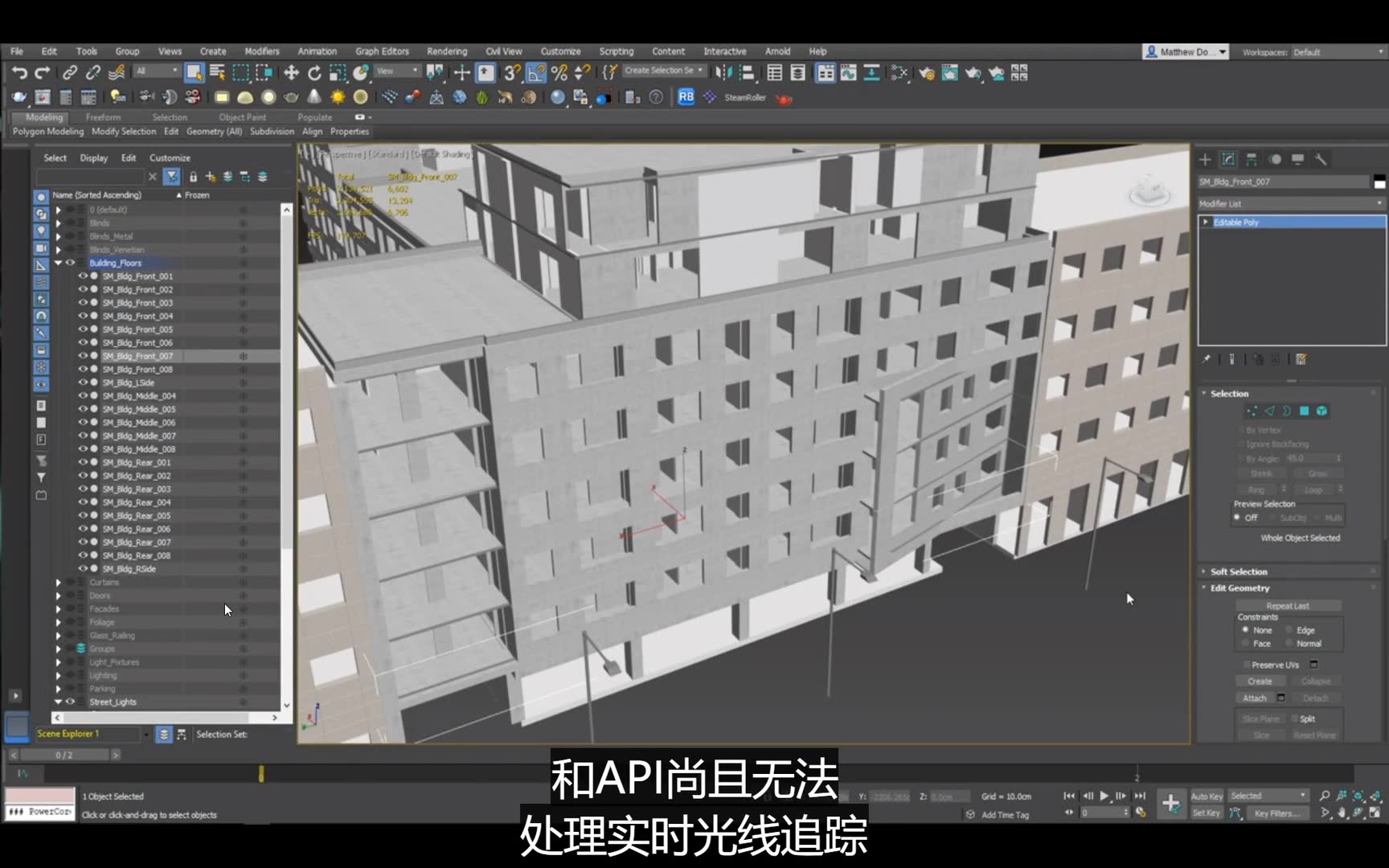Screen dimensions: 1389x868
Task: Open the Rendering menu
Action: (x=447, y=51)
